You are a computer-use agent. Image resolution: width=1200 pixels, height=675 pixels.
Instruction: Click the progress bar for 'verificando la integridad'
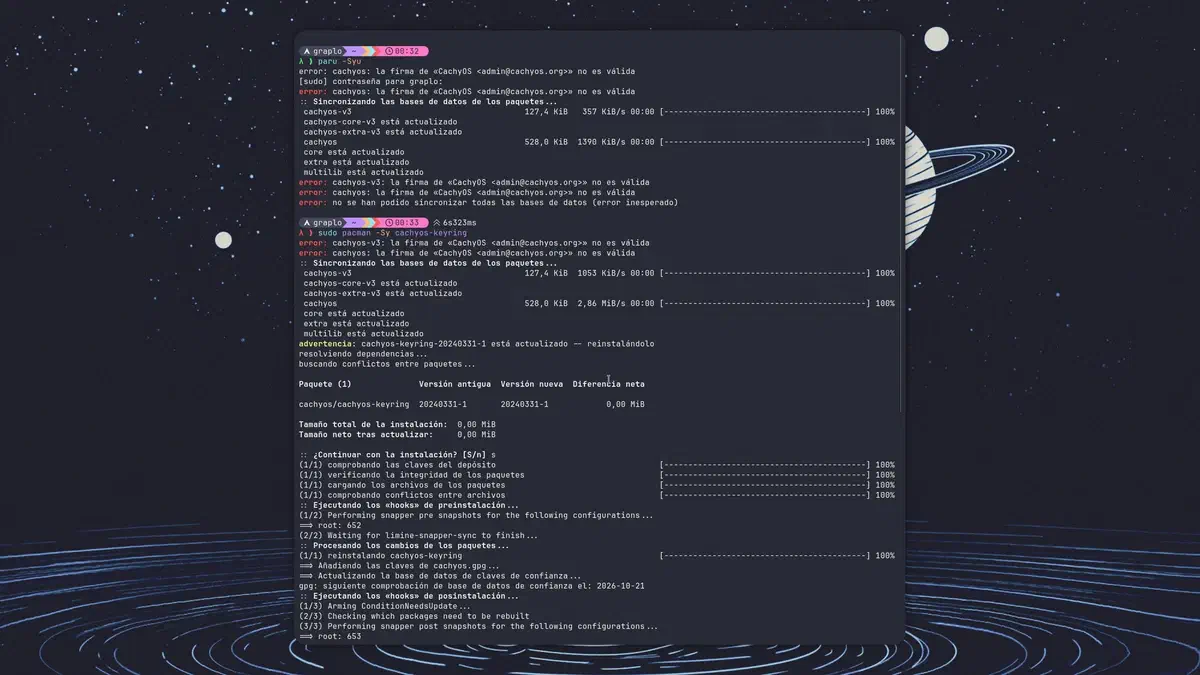coord(765,475)
